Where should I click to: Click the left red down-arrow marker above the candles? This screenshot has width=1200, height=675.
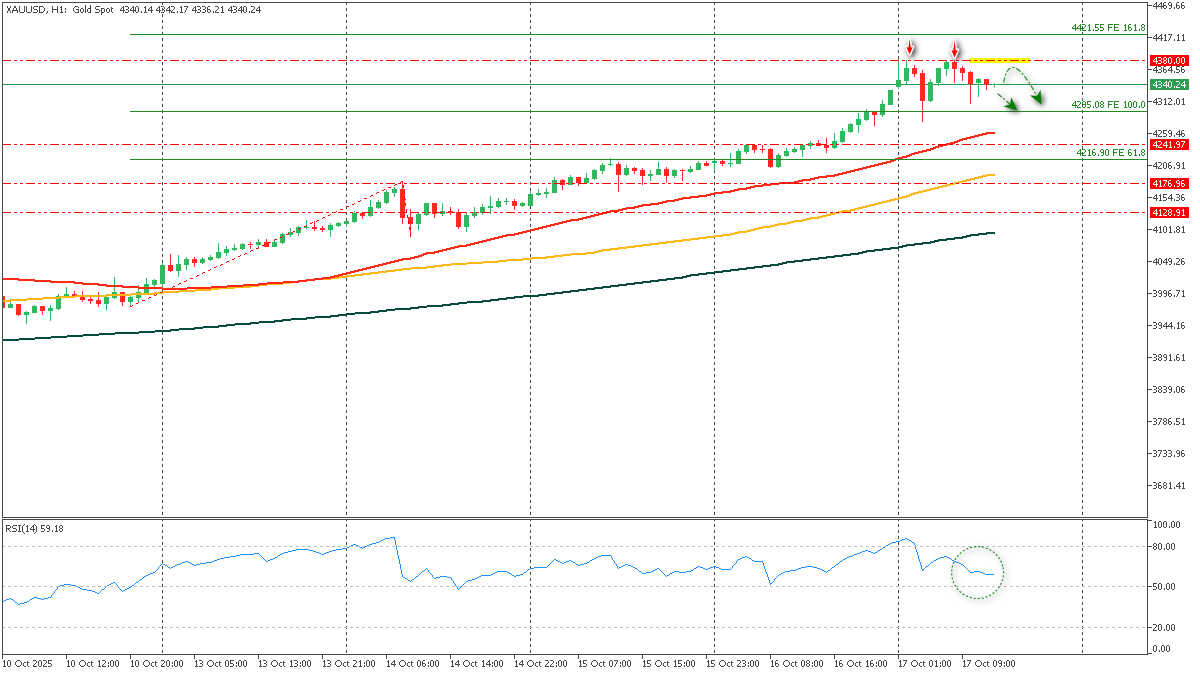coord(909,48)
